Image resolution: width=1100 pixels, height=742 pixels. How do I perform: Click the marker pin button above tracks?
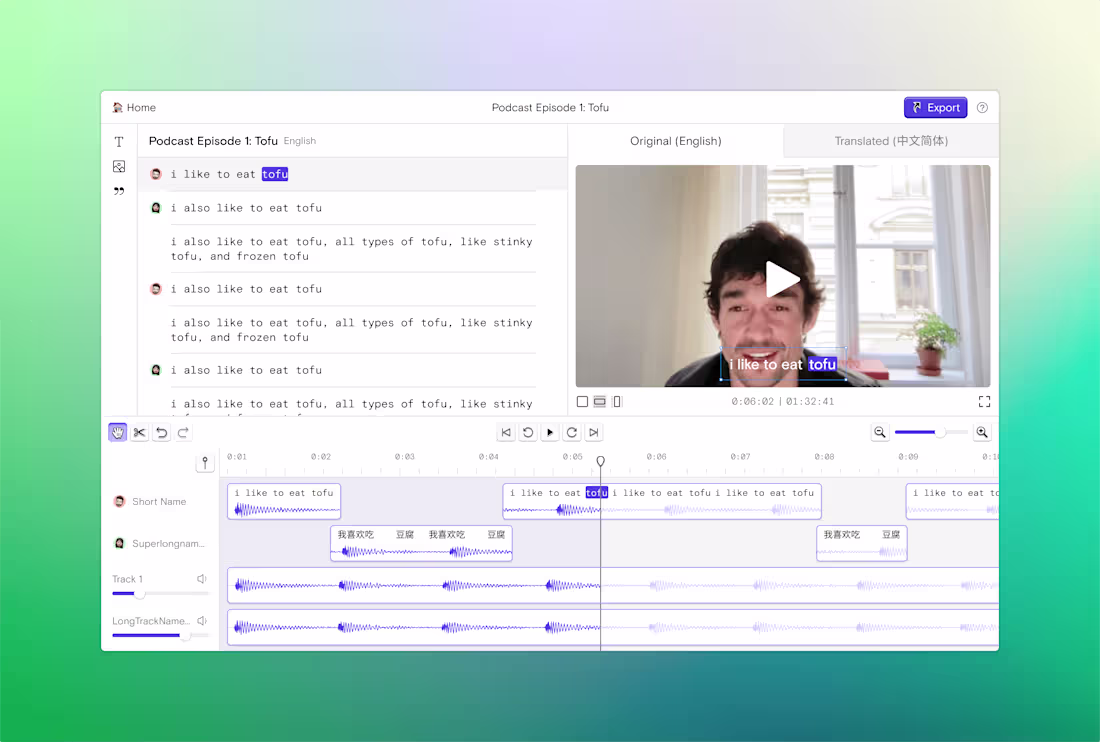pyautogui.click(x=205, y=463)
